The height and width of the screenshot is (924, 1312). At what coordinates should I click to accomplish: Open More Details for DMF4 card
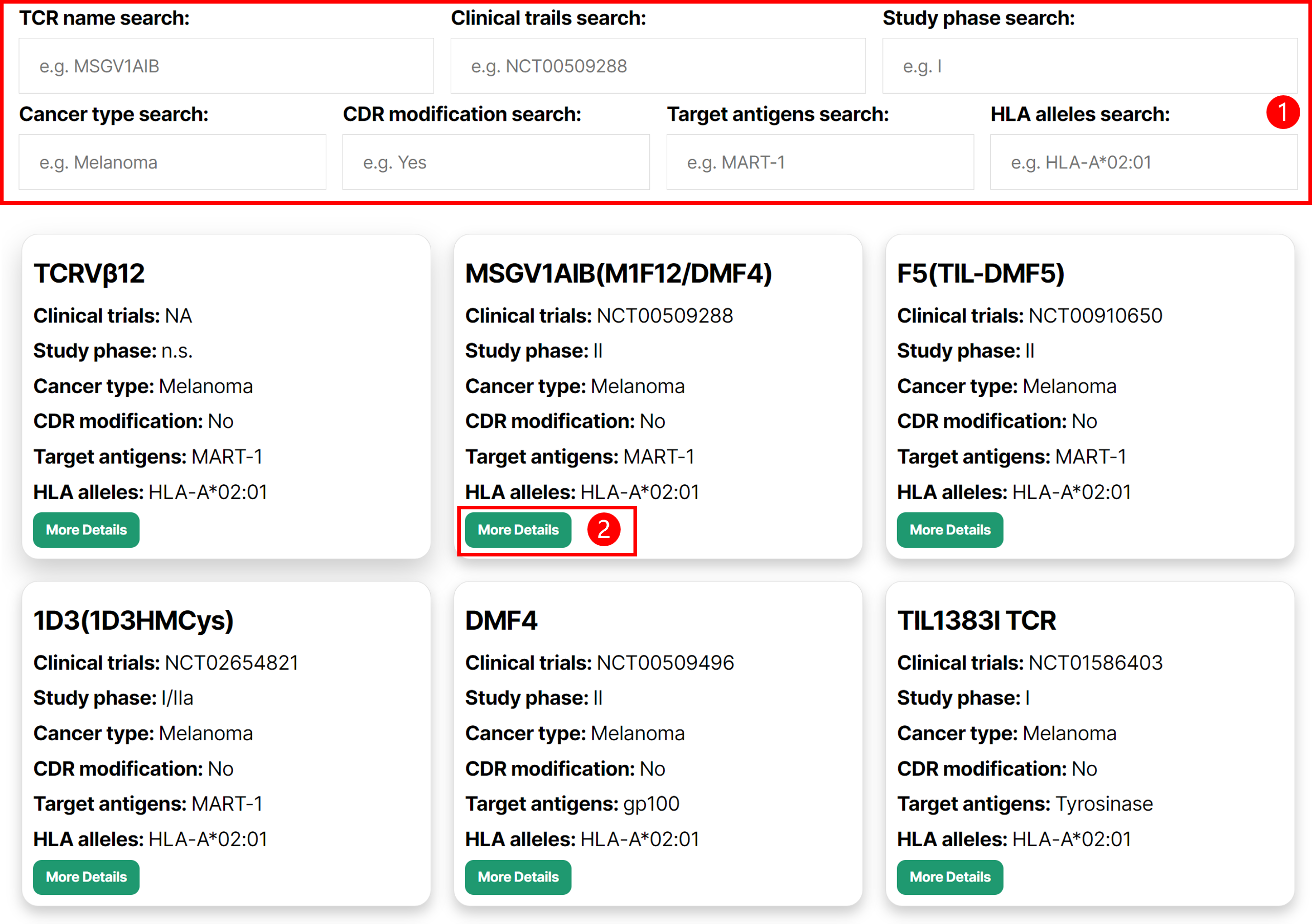[x=518, y=877]
